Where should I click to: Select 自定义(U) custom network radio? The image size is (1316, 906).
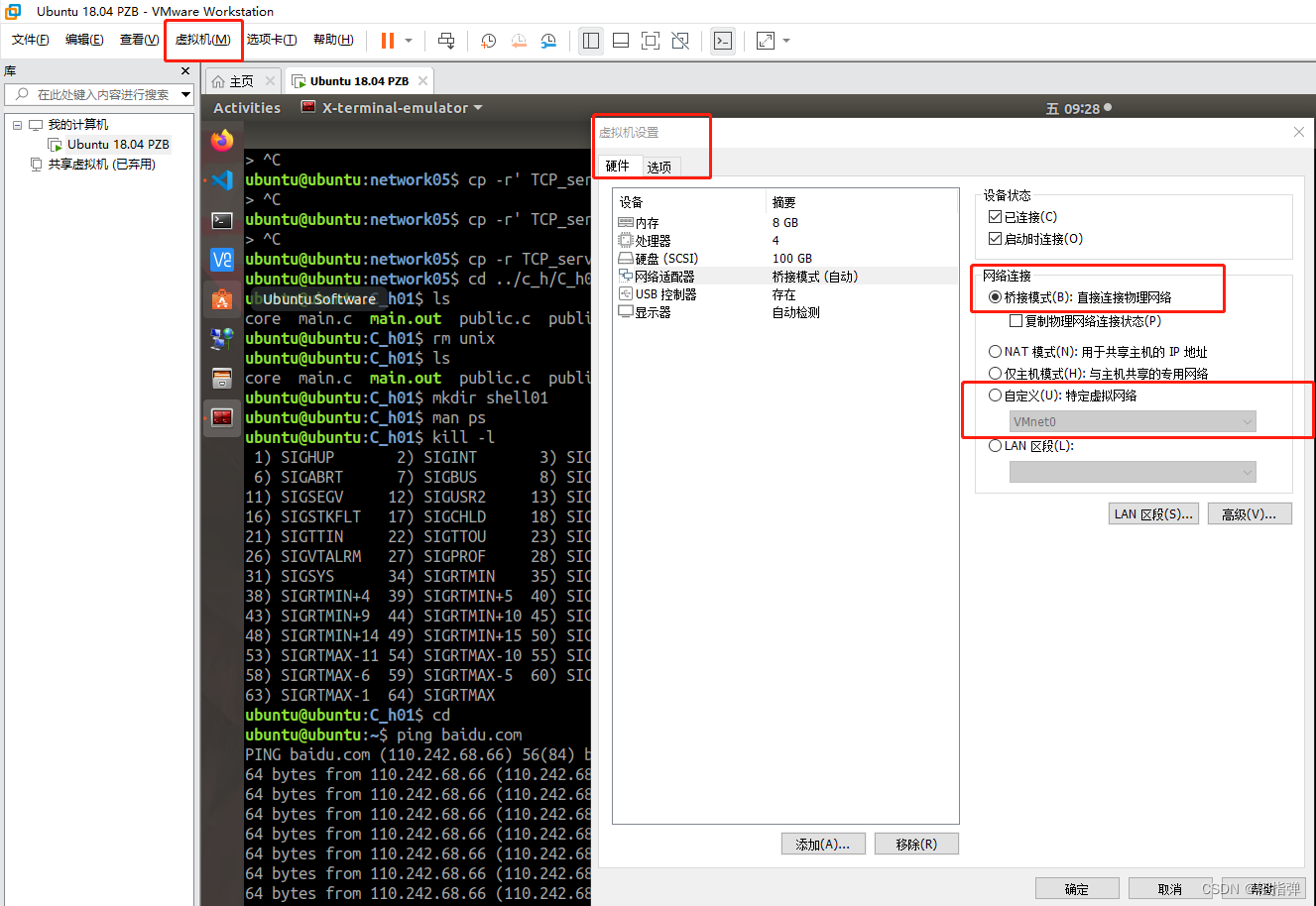coord(996,396)
